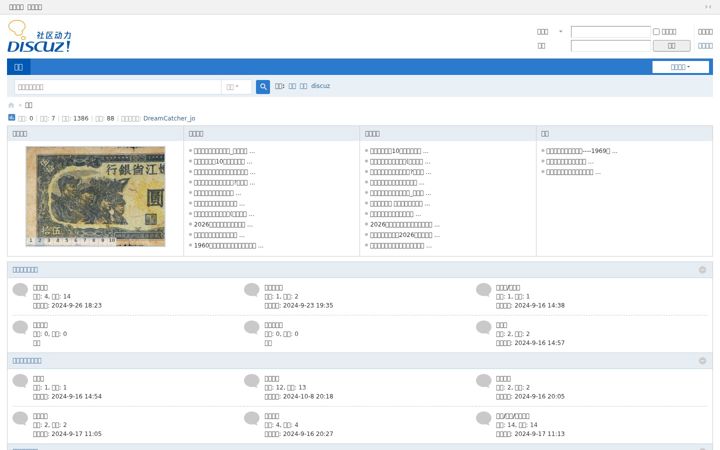Screen dimensions: 720x450
Task: Toggle page width icon at top-right corner
Action: click(x=708, y=7)
